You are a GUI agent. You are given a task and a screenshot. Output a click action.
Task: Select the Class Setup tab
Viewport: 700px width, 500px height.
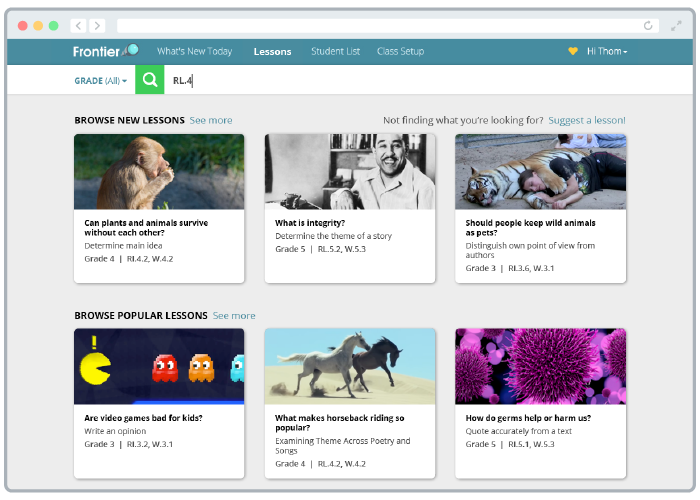[400, 51]
